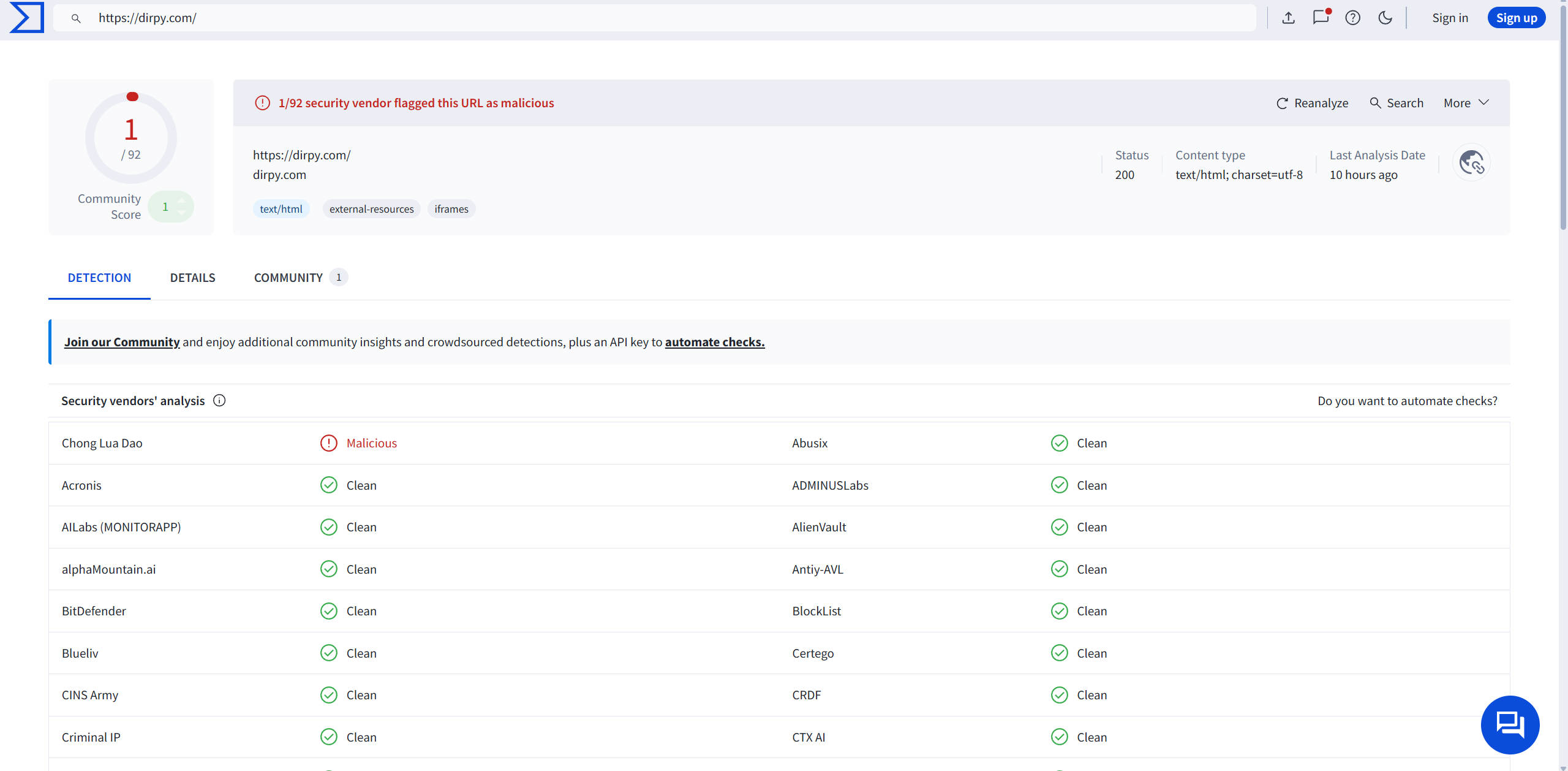
Task: Click the globe link icon beside analysis date
Action: (x=1471, y=162)
